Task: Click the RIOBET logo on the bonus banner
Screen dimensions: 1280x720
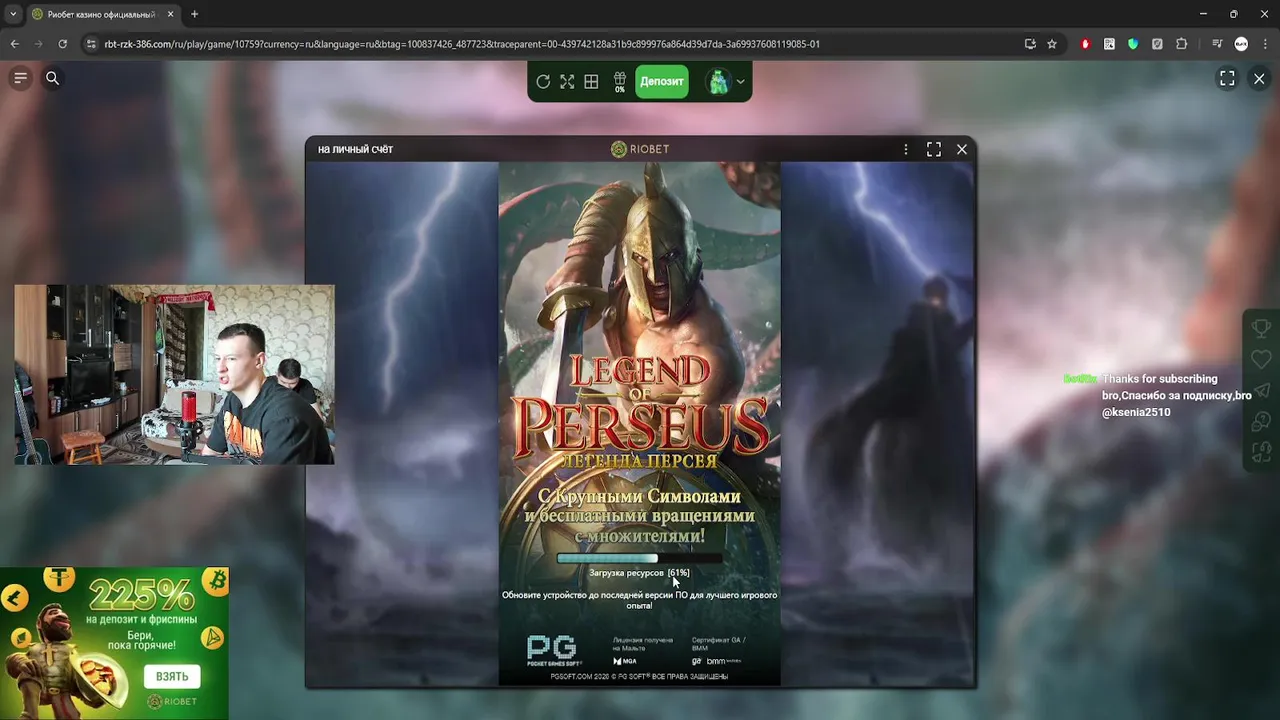Action: point(172,702)
